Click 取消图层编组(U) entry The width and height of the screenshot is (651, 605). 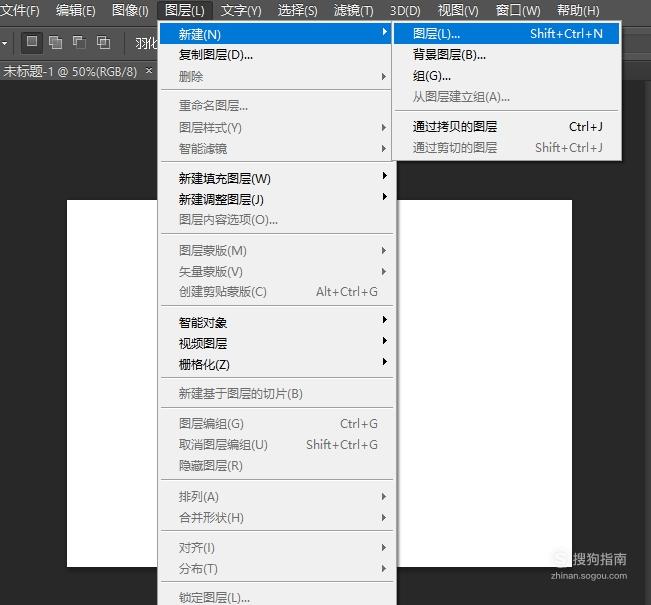[x=275, y=445]
